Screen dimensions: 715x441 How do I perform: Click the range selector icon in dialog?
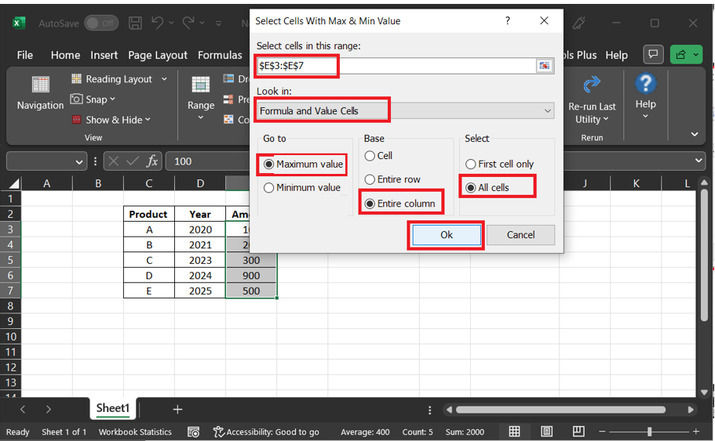(x=544, y=66)
